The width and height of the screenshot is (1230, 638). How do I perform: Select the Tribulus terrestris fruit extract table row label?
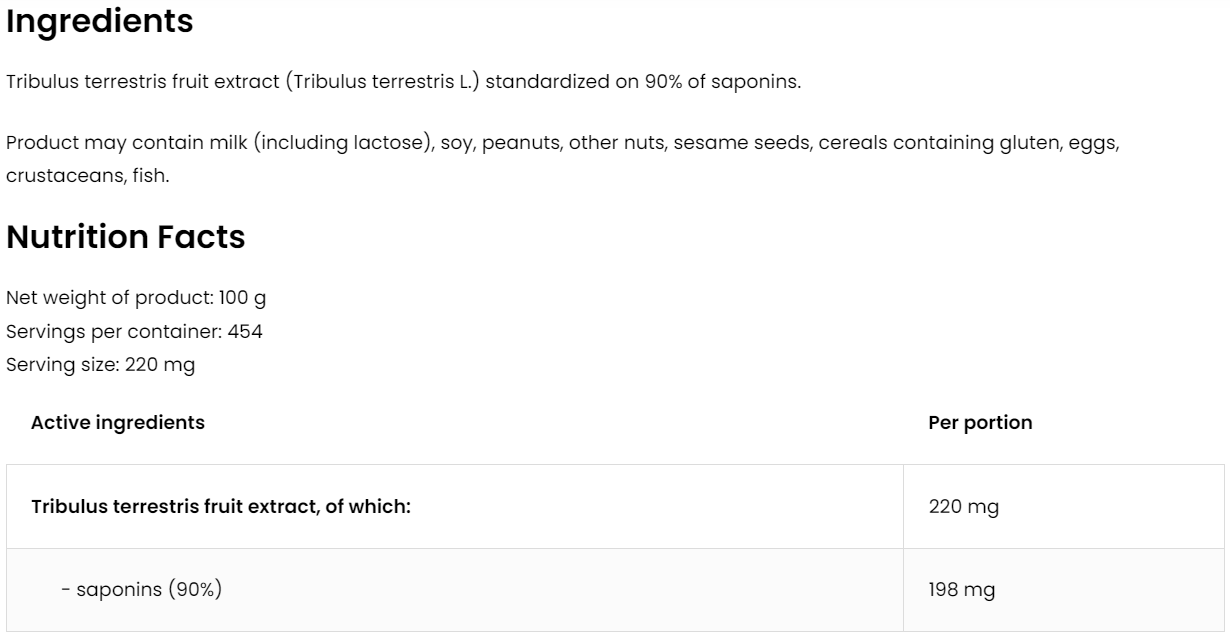221,507
